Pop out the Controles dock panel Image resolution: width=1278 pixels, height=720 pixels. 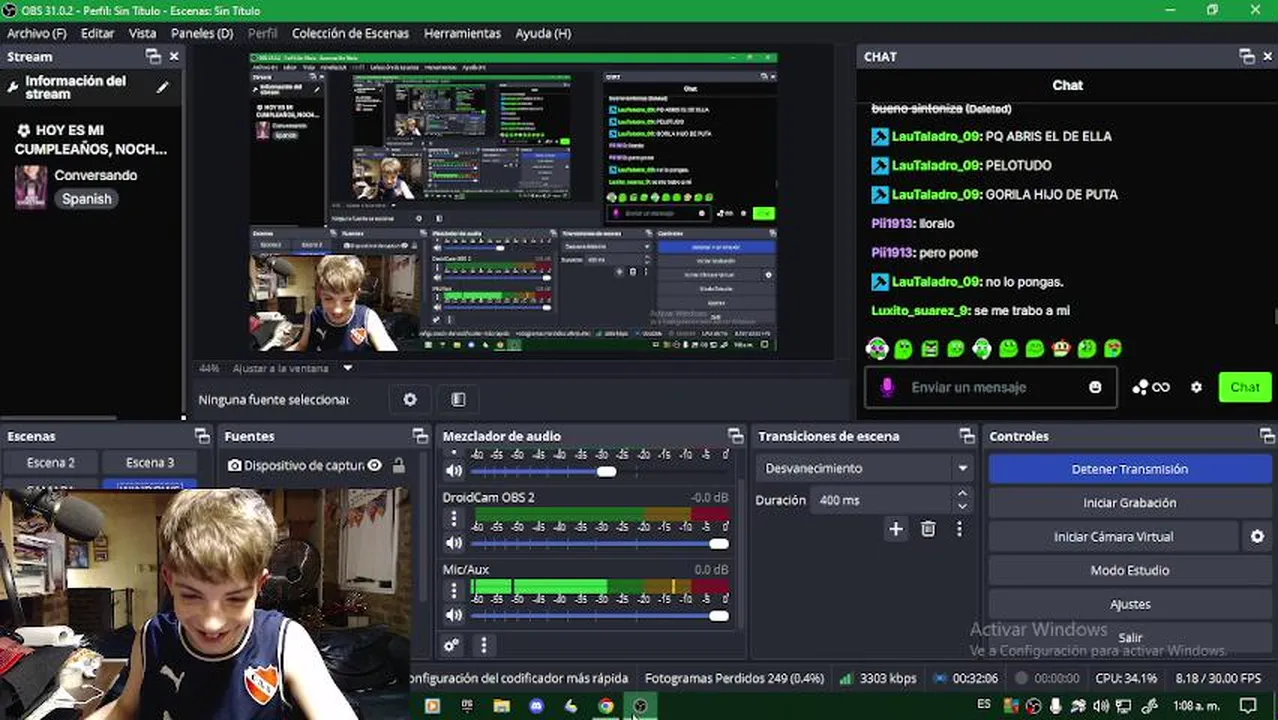[1267, 436]
